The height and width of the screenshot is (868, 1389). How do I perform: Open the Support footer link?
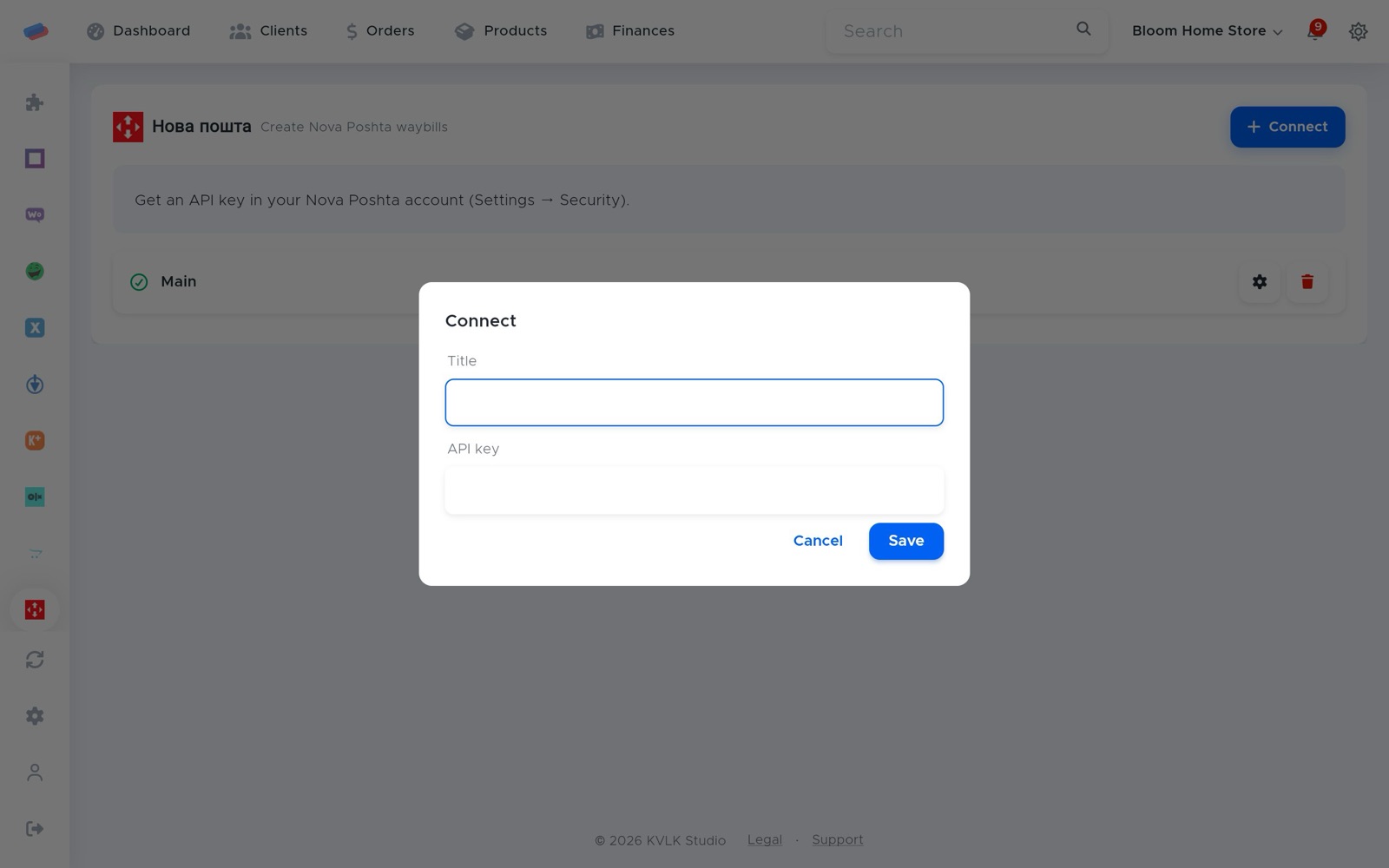(x=837, y=840)
